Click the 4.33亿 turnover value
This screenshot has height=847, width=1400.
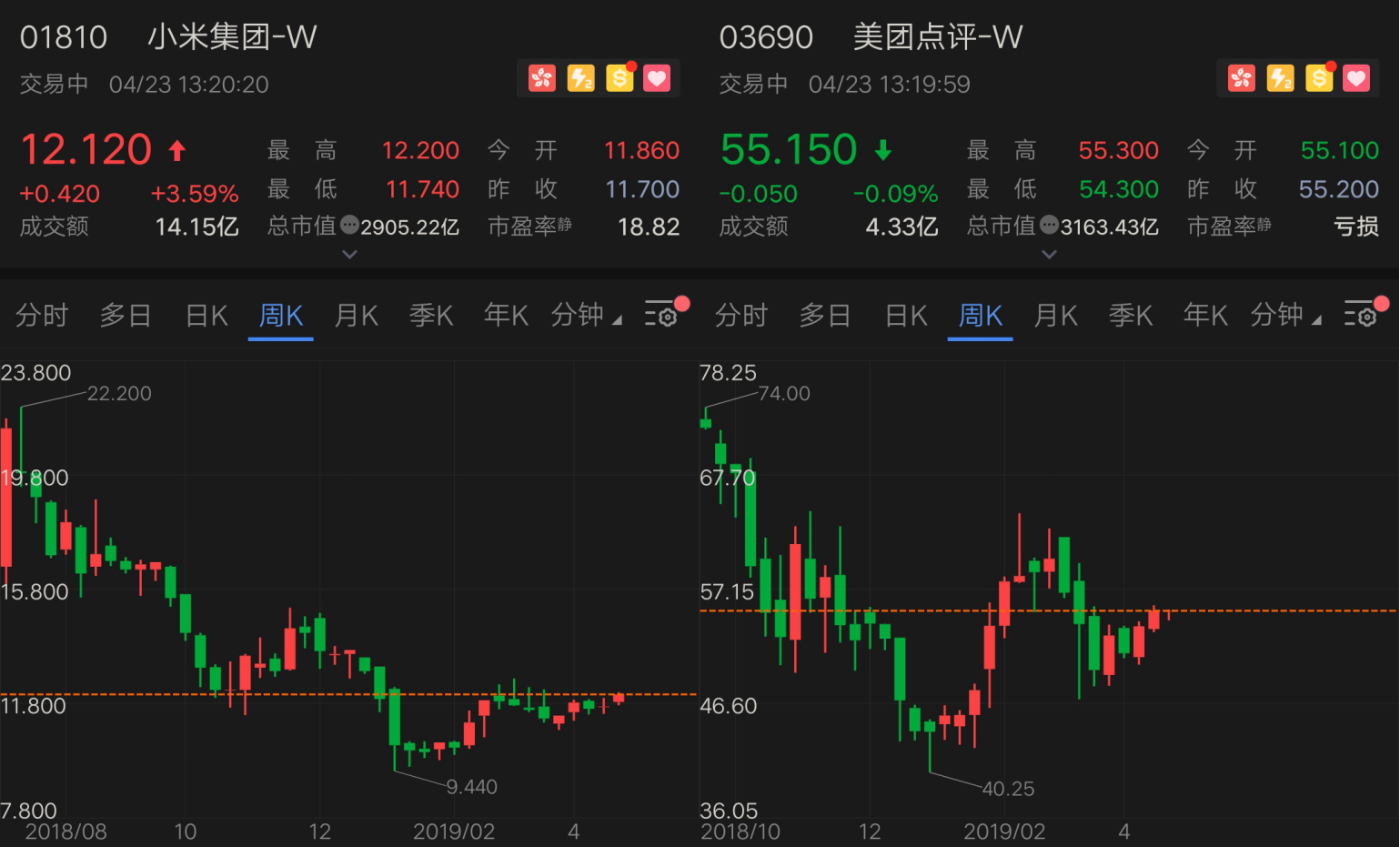pos(901,227)
